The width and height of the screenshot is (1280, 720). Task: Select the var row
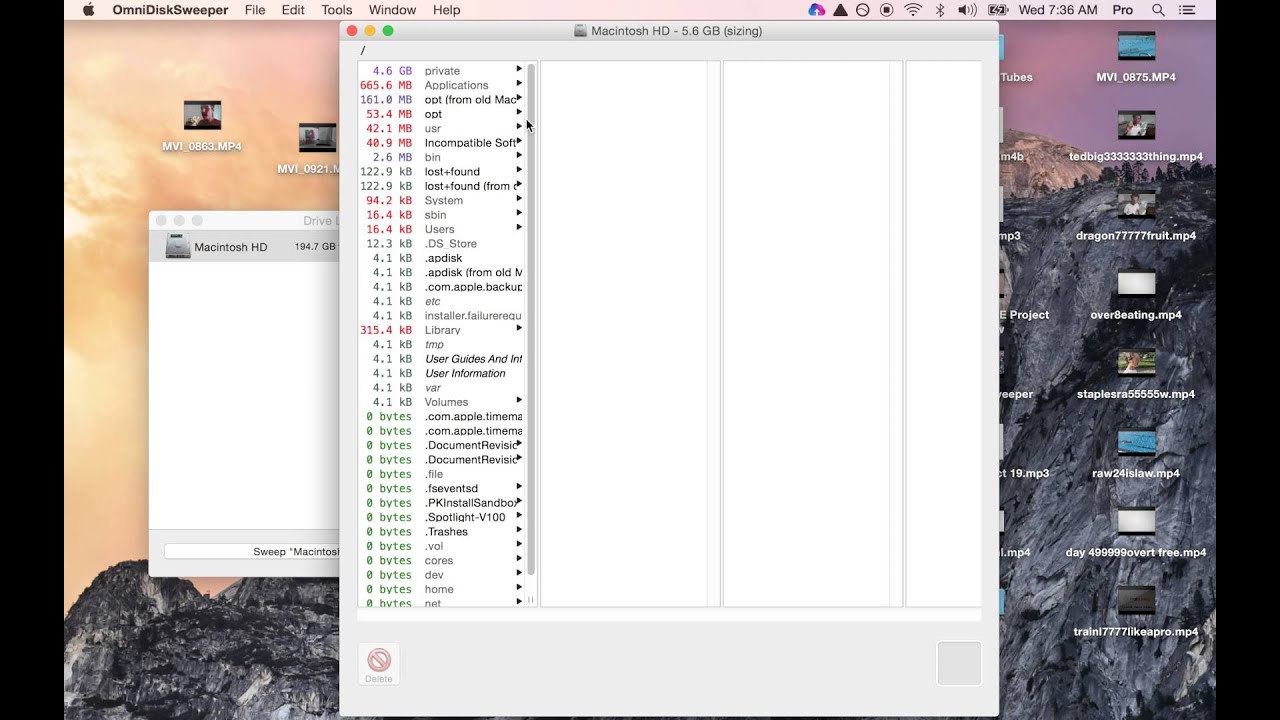click(x=441, y=387)
